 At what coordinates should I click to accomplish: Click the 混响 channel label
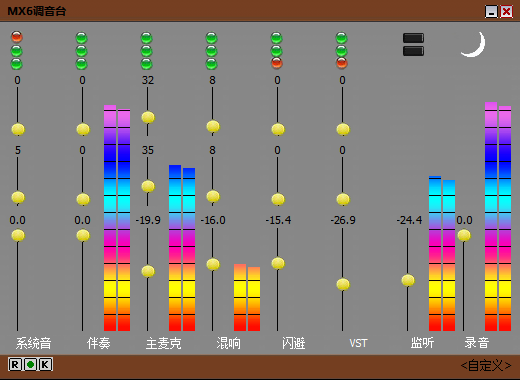(228, 343)
